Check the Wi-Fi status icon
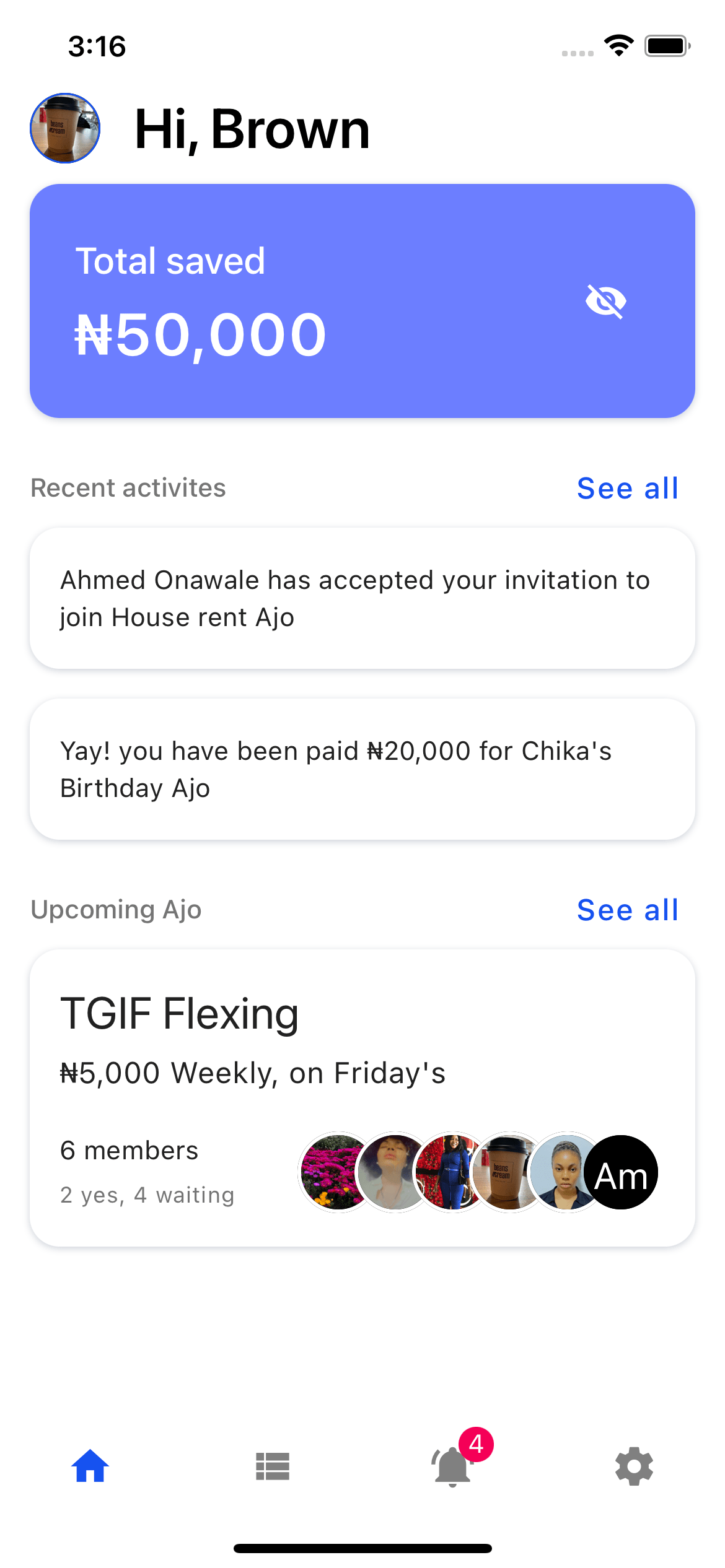Image resolution: width=725 pixels, height=1568 pixels. coord(618,46)
